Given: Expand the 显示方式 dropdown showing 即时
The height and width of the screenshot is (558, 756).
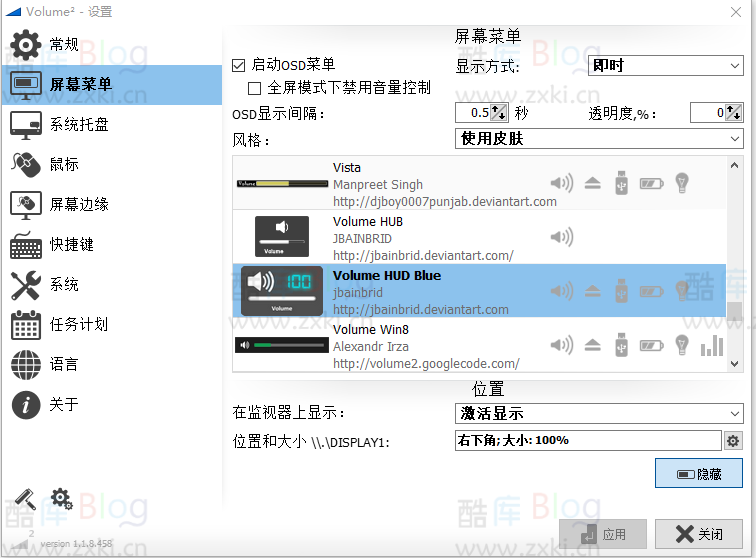Looking at the screenshot, I should click(665, 65).
